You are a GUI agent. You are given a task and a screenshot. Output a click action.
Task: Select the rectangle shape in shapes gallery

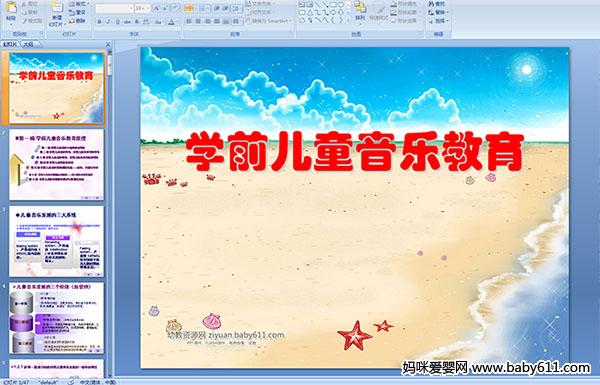(x=333, y=4)
